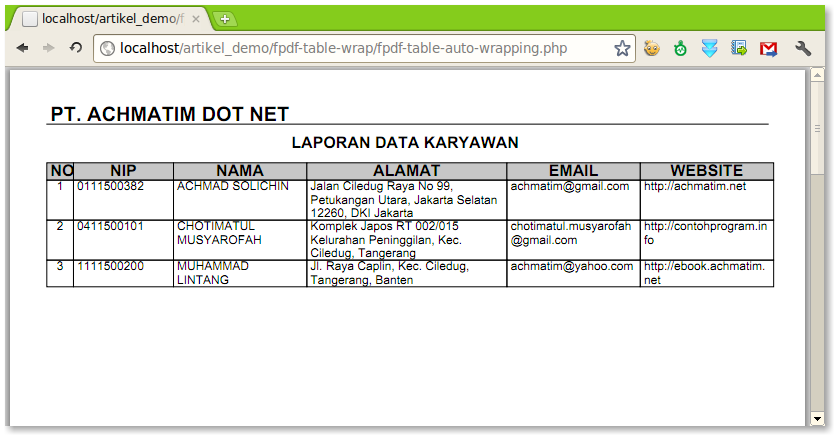Click the NAMA column header
The height and width of the screenshot is (435, 834).
coord(240,171)
